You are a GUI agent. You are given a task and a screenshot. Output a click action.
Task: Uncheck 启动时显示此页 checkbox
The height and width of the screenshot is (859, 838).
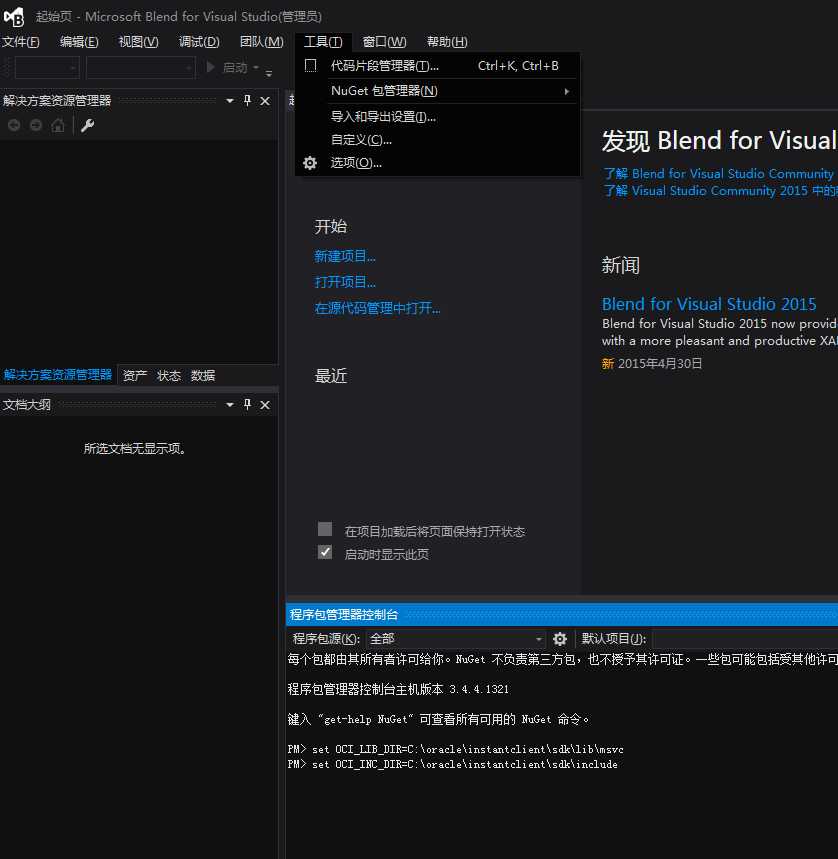[325, 552]
